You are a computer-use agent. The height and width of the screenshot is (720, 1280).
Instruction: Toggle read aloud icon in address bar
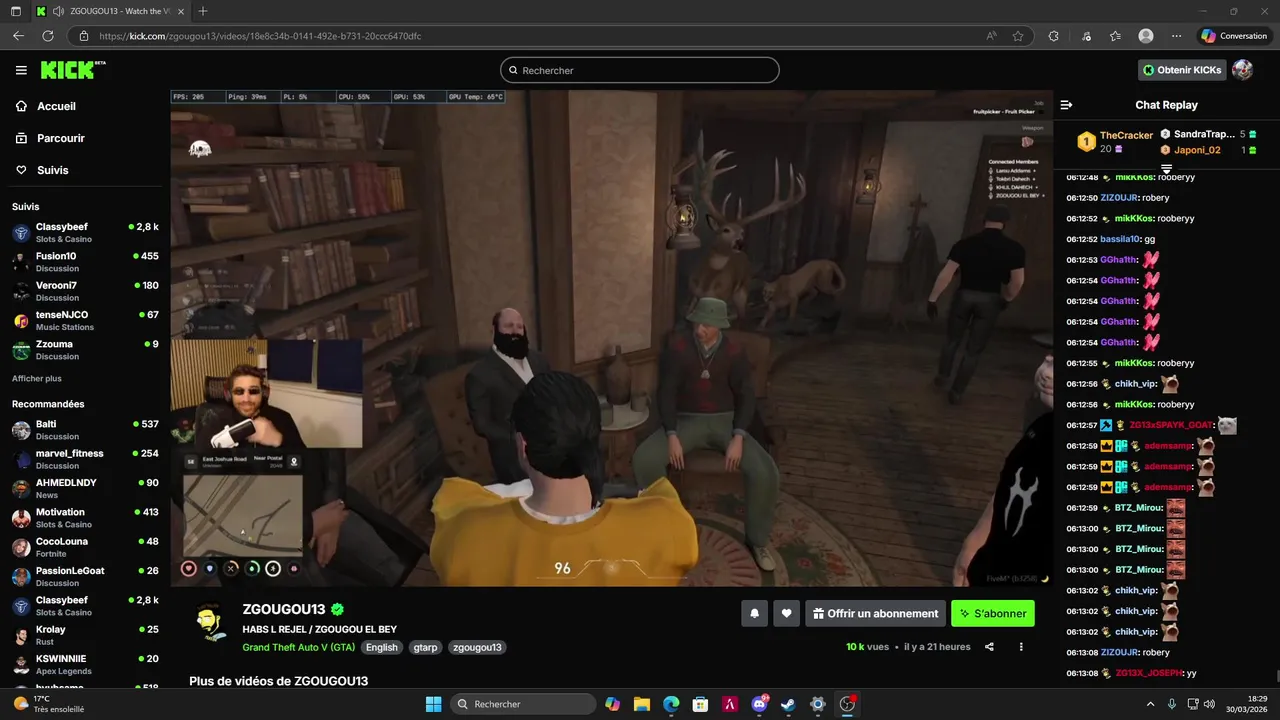point(991,36)
